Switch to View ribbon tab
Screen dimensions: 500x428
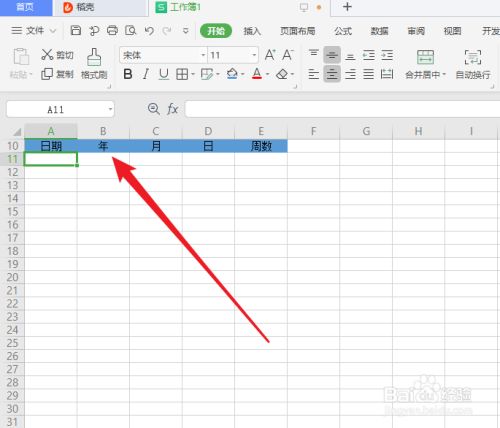pos(452,31)
